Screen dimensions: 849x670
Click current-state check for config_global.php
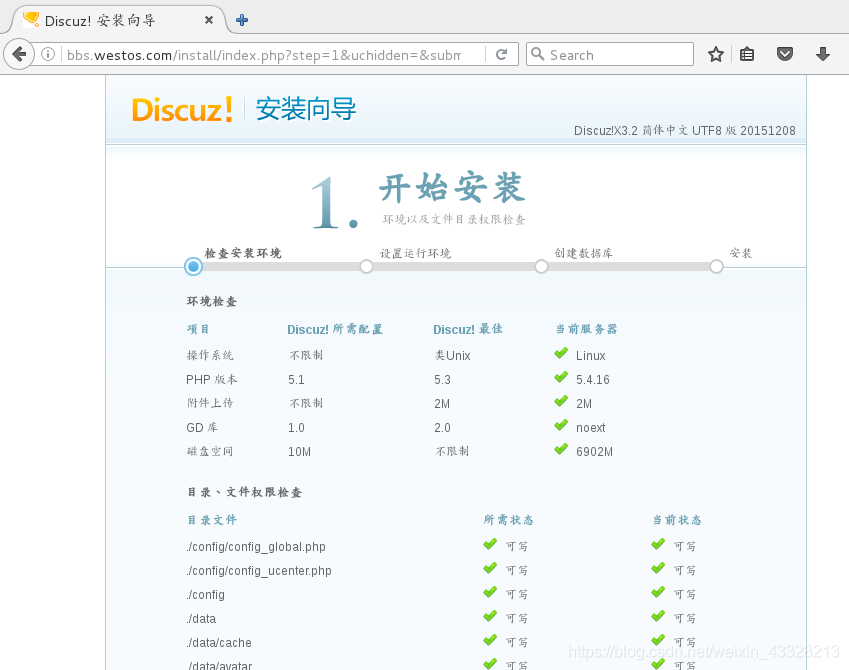(658, 544)
